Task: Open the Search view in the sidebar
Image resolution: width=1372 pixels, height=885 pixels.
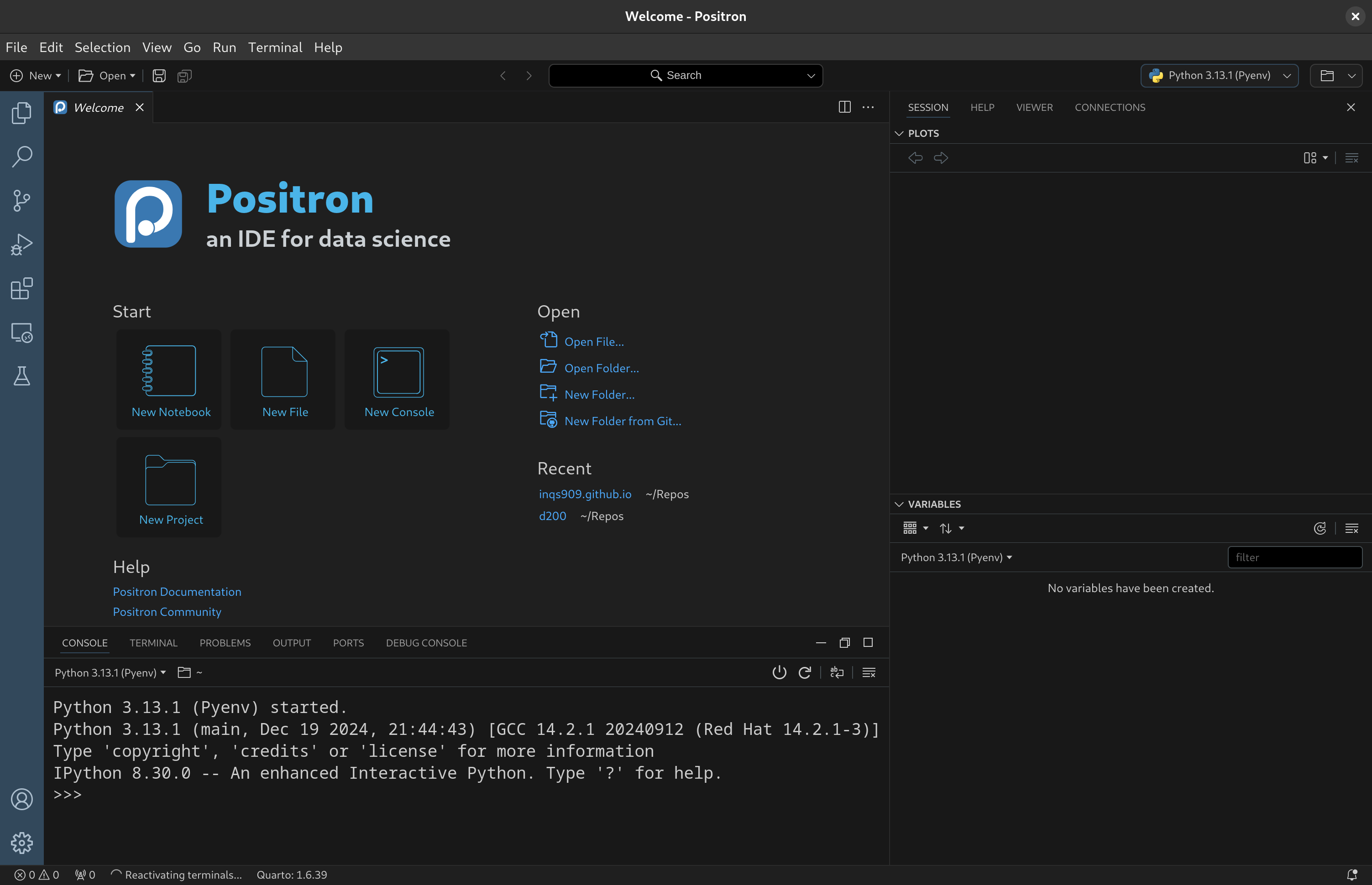Action: click(22, 156)
